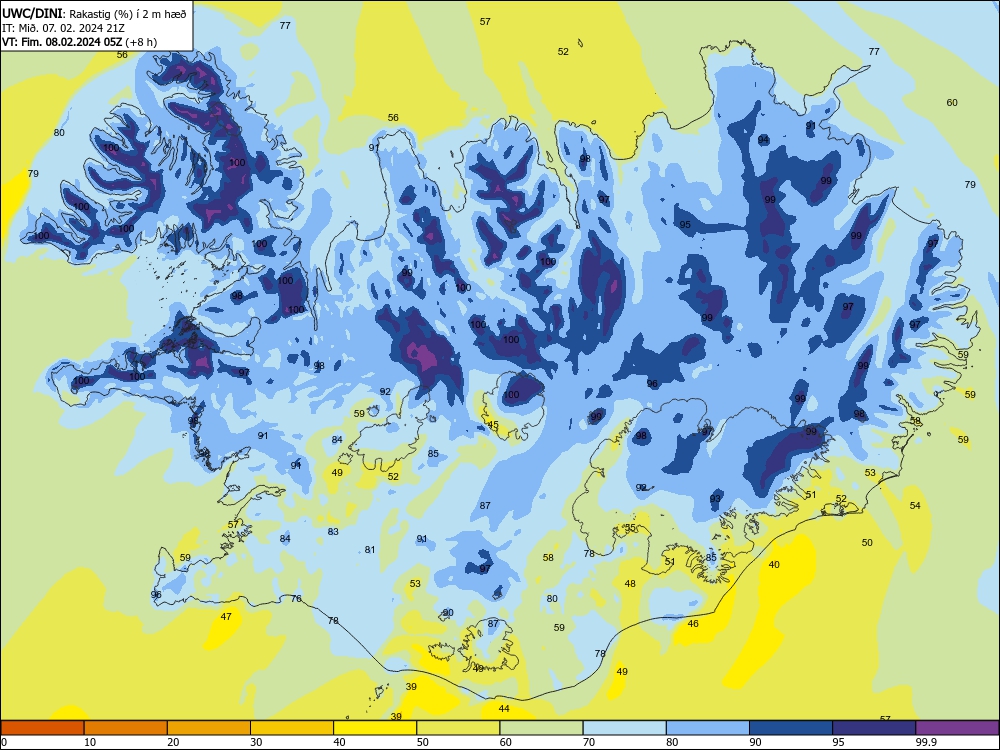Click the map humidity value '83'
The image size is (1000, 750).
coord(333,531)
